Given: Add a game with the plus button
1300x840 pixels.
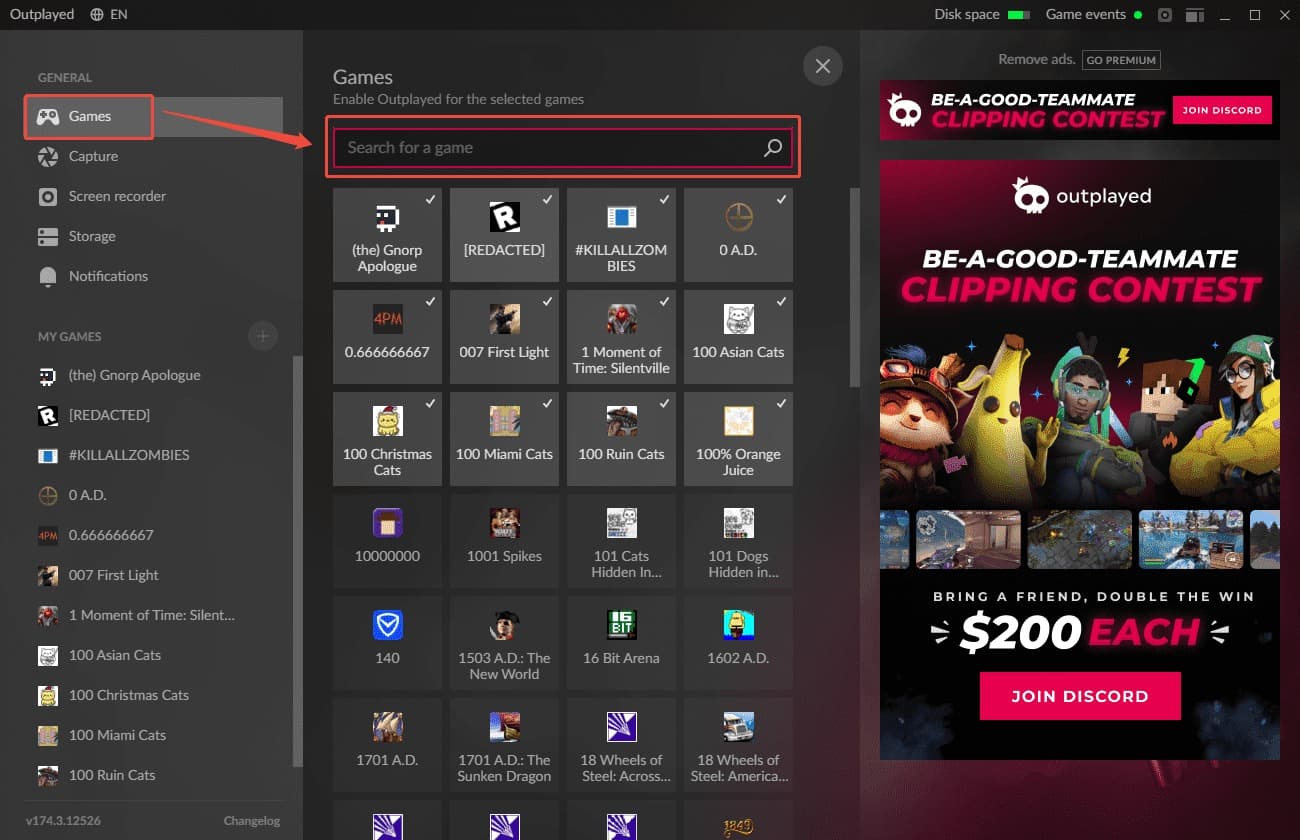Looking at the screenshot, I should point(263,336).
